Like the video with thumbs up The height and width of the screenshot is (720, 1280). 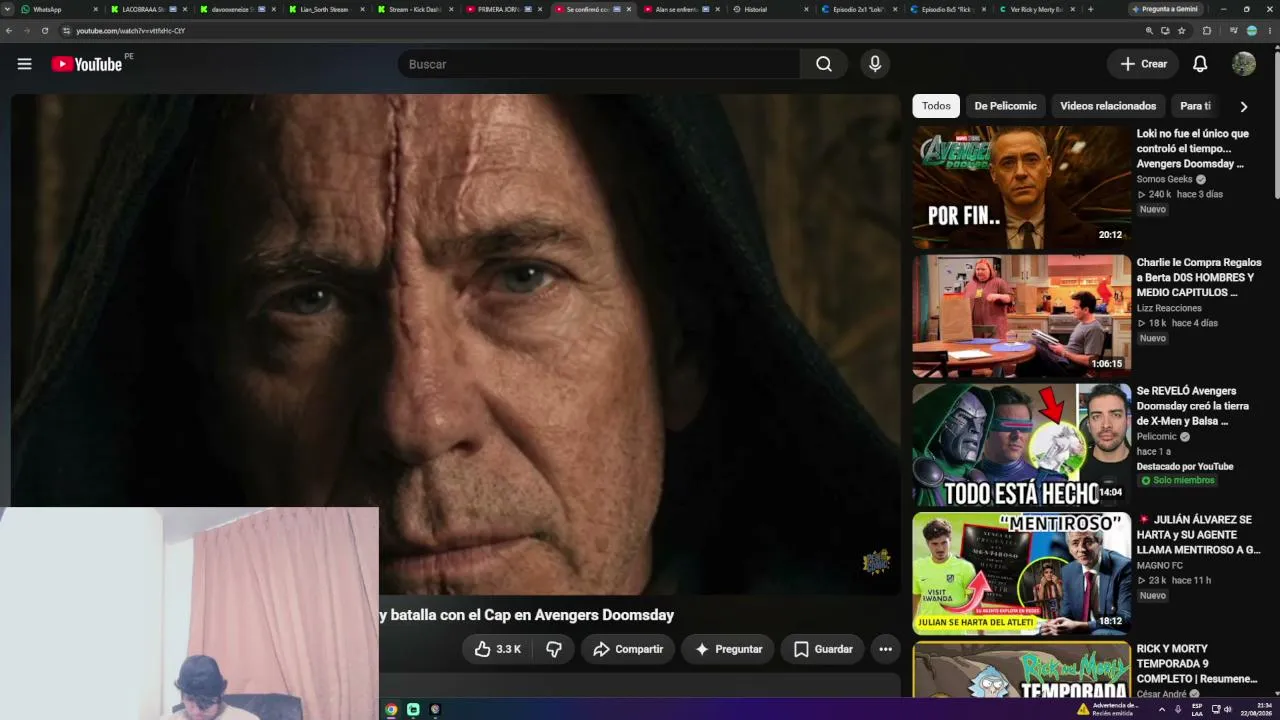(497, 649)
